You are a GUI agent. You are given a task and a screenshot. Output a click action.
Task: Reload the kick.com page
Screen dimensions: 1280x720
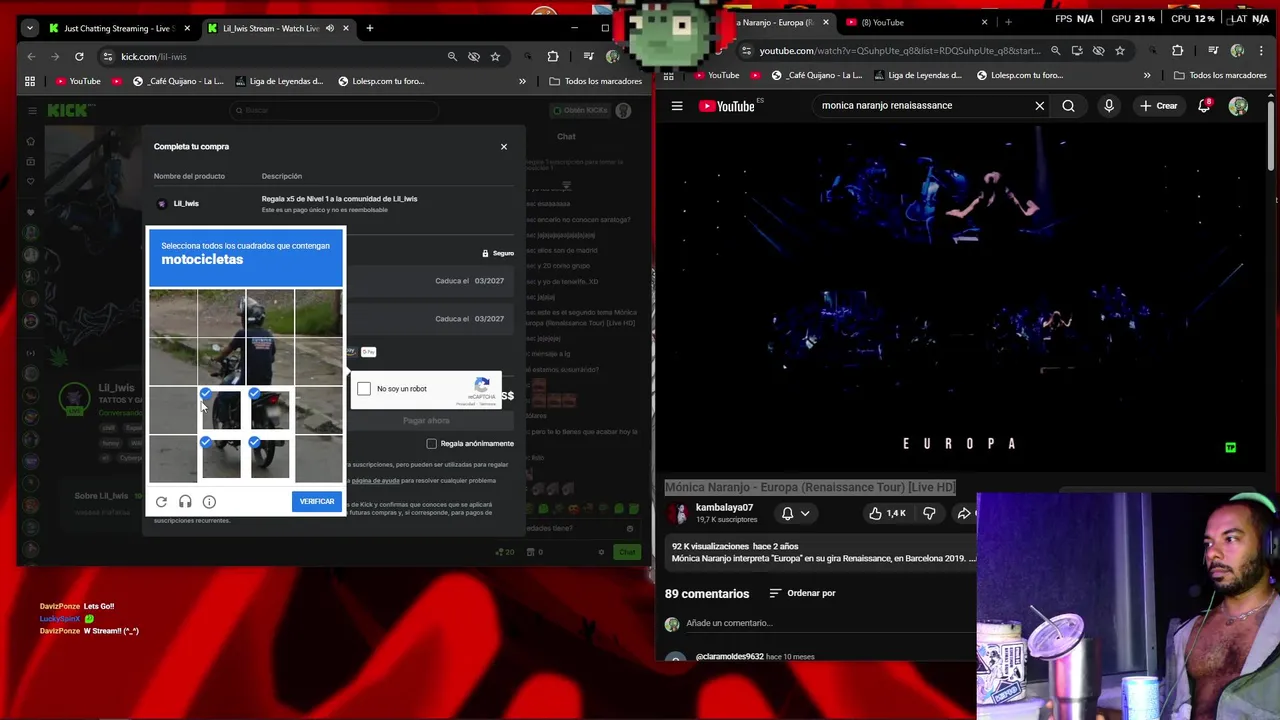(79, 57)
